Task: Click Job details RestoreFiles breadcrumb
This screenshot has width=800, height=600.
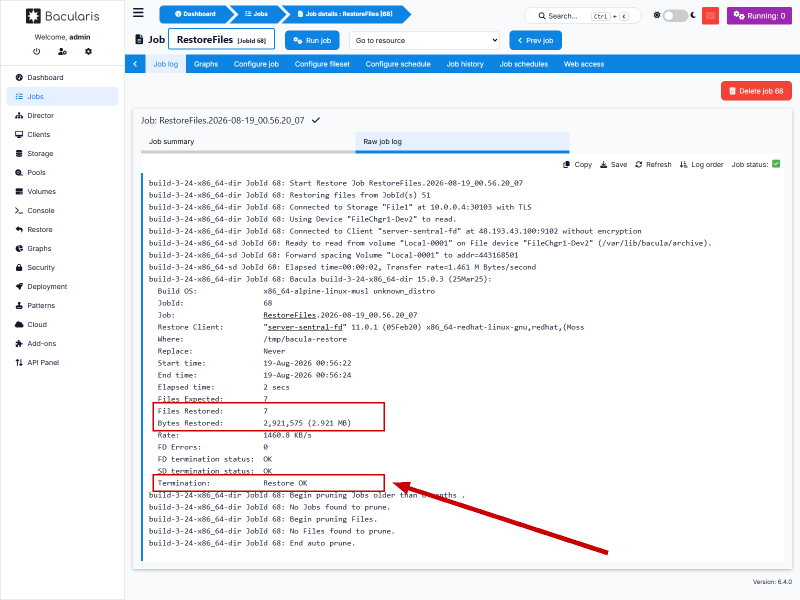Action: pos(345,14)
